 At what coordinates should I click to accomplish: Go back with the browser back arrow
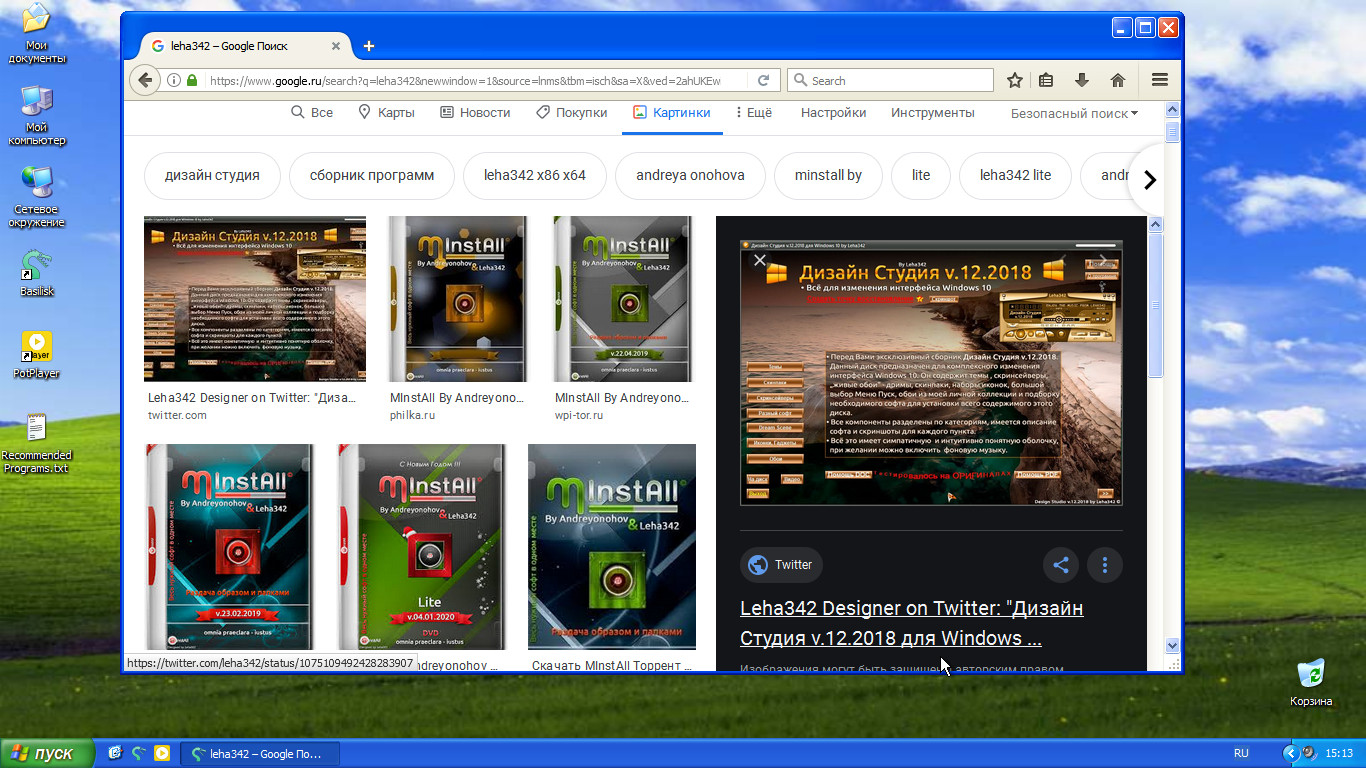[146, 80]
